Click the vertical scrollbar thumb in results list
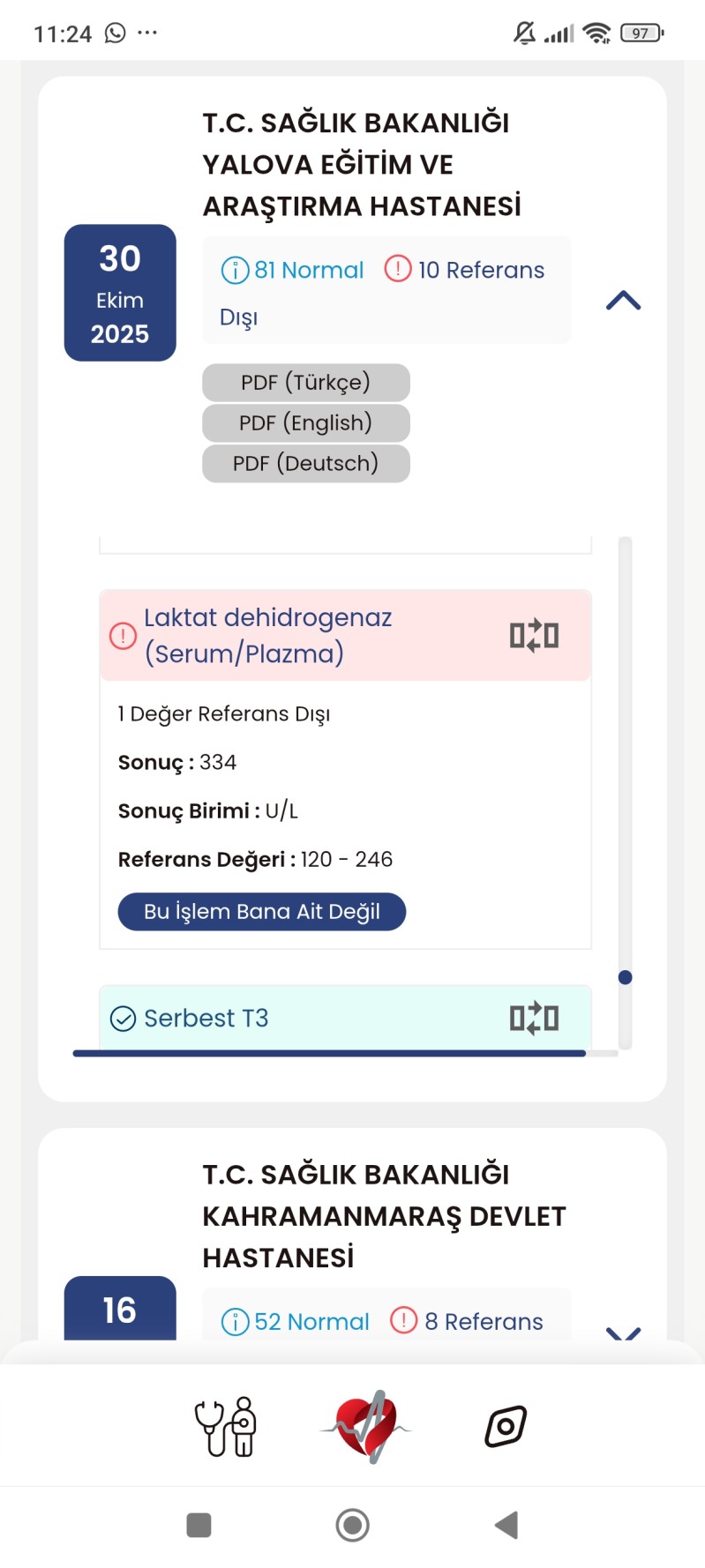 [626, 977]
